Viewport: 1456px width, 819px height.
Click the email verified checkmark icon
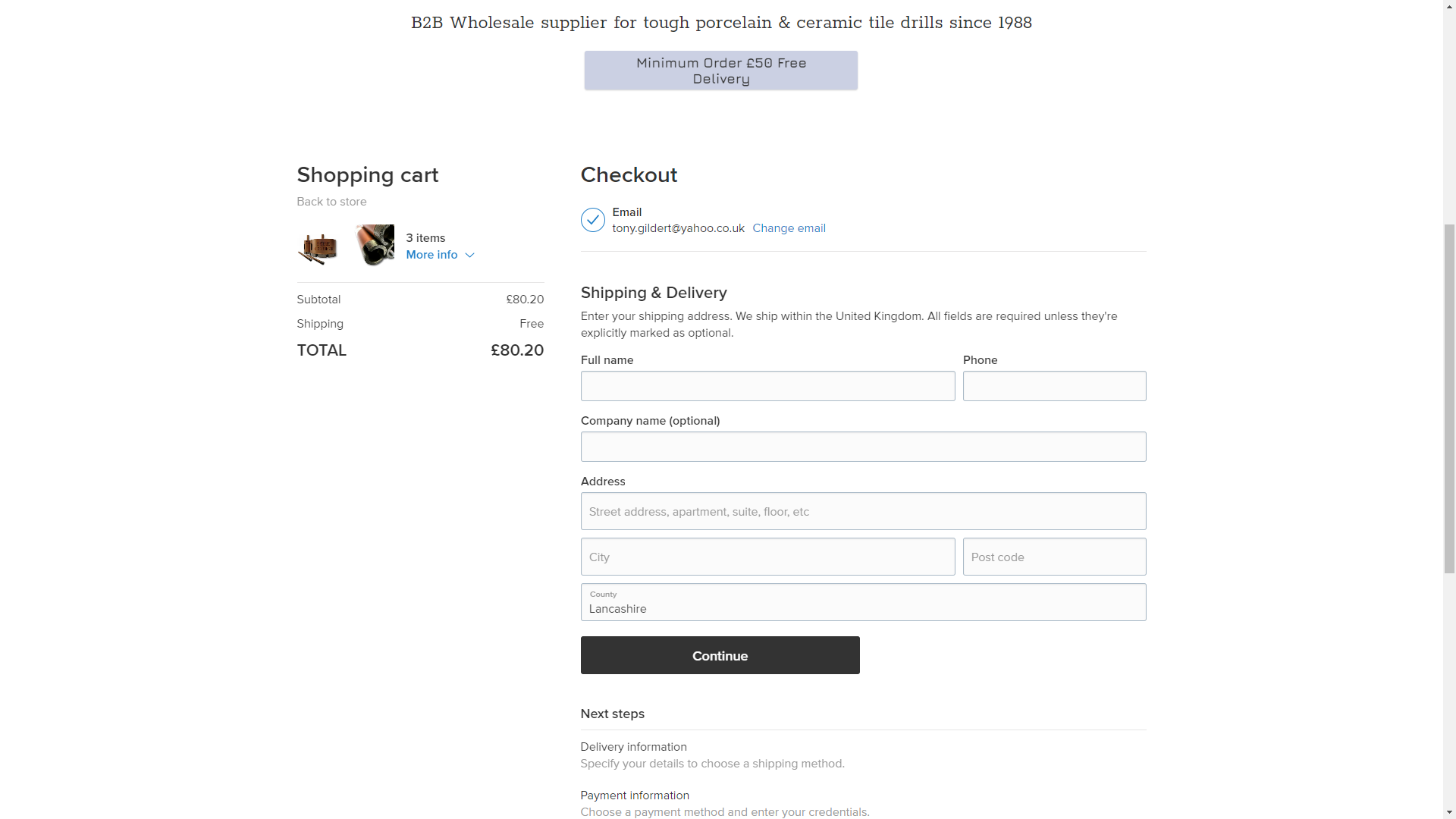(x=592, y=220)
